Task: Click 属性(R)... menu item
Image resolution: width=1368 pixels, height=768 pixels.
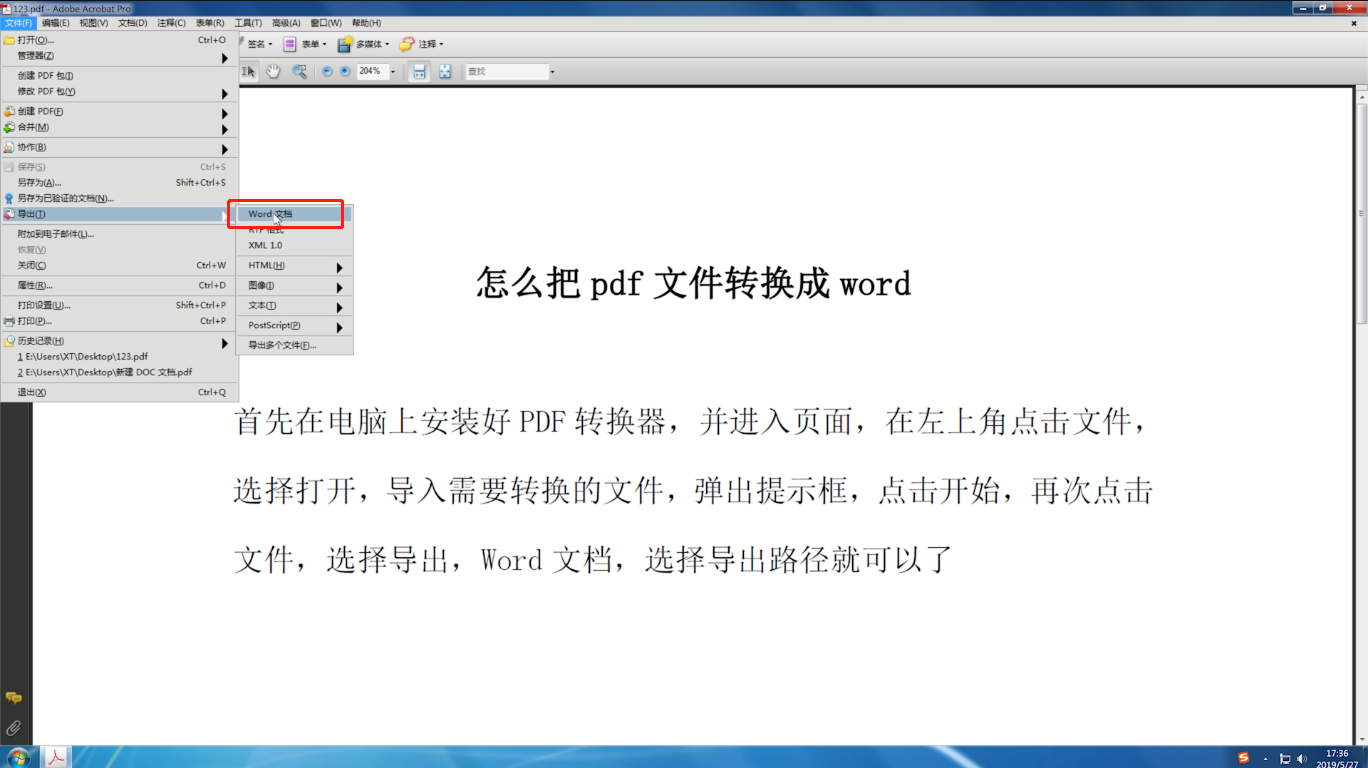Action: [119, 285]
